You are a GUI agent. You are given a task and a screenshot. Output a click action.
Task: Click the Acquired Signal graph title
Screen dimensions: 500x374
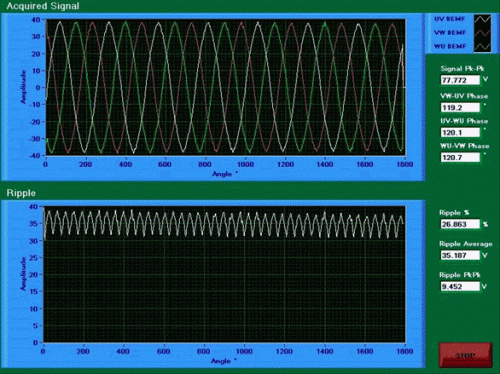click(x=43, y=6)
